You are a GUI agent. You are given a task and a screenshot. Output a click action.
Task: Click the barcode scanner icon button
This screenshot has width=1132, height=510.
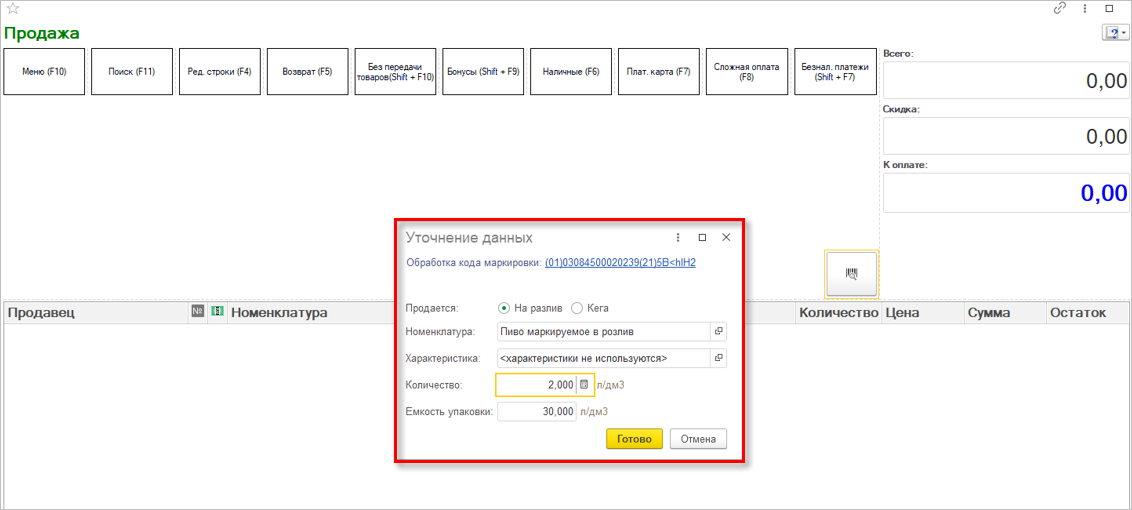point(851,273)
